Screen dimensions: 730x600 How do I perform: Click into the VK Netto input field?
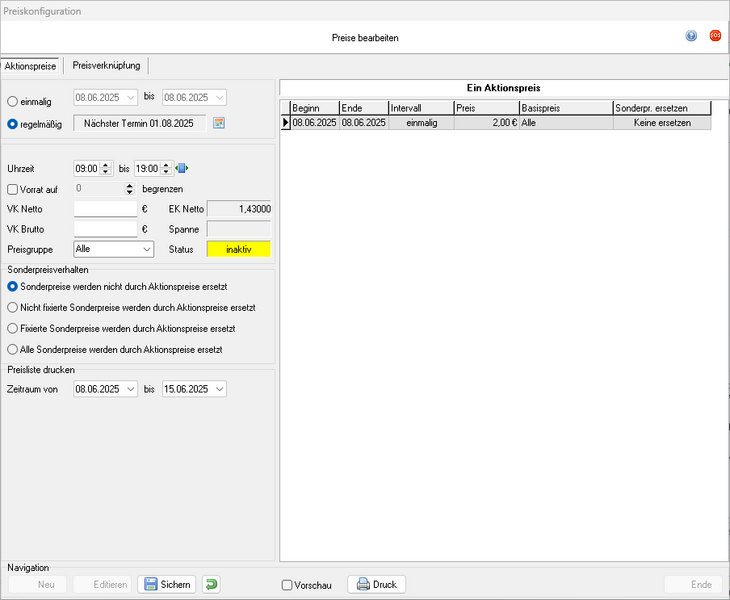click(105, 209)
